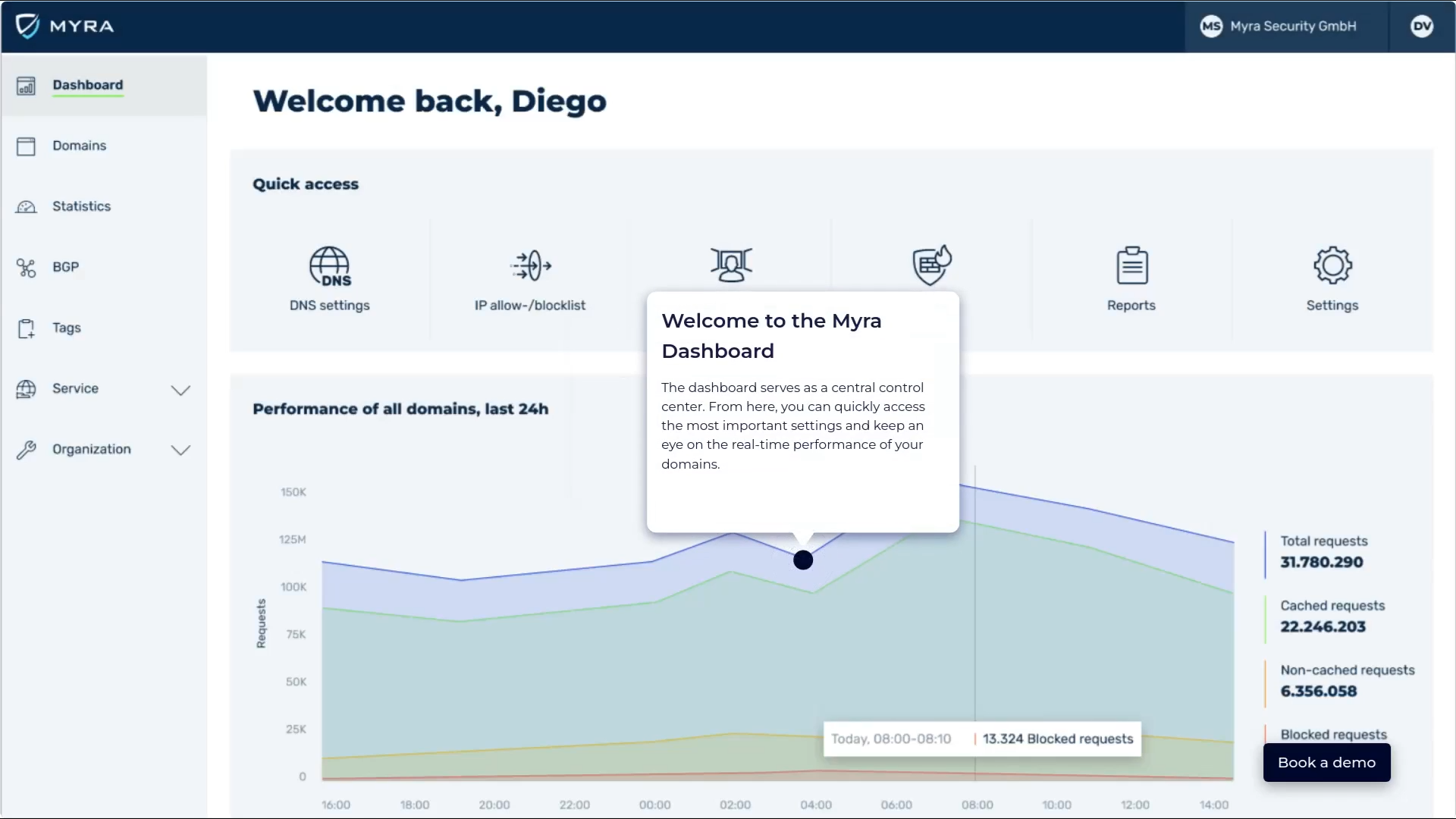
Task: Expand the Organization section
Action: click(x=180, y=450)
